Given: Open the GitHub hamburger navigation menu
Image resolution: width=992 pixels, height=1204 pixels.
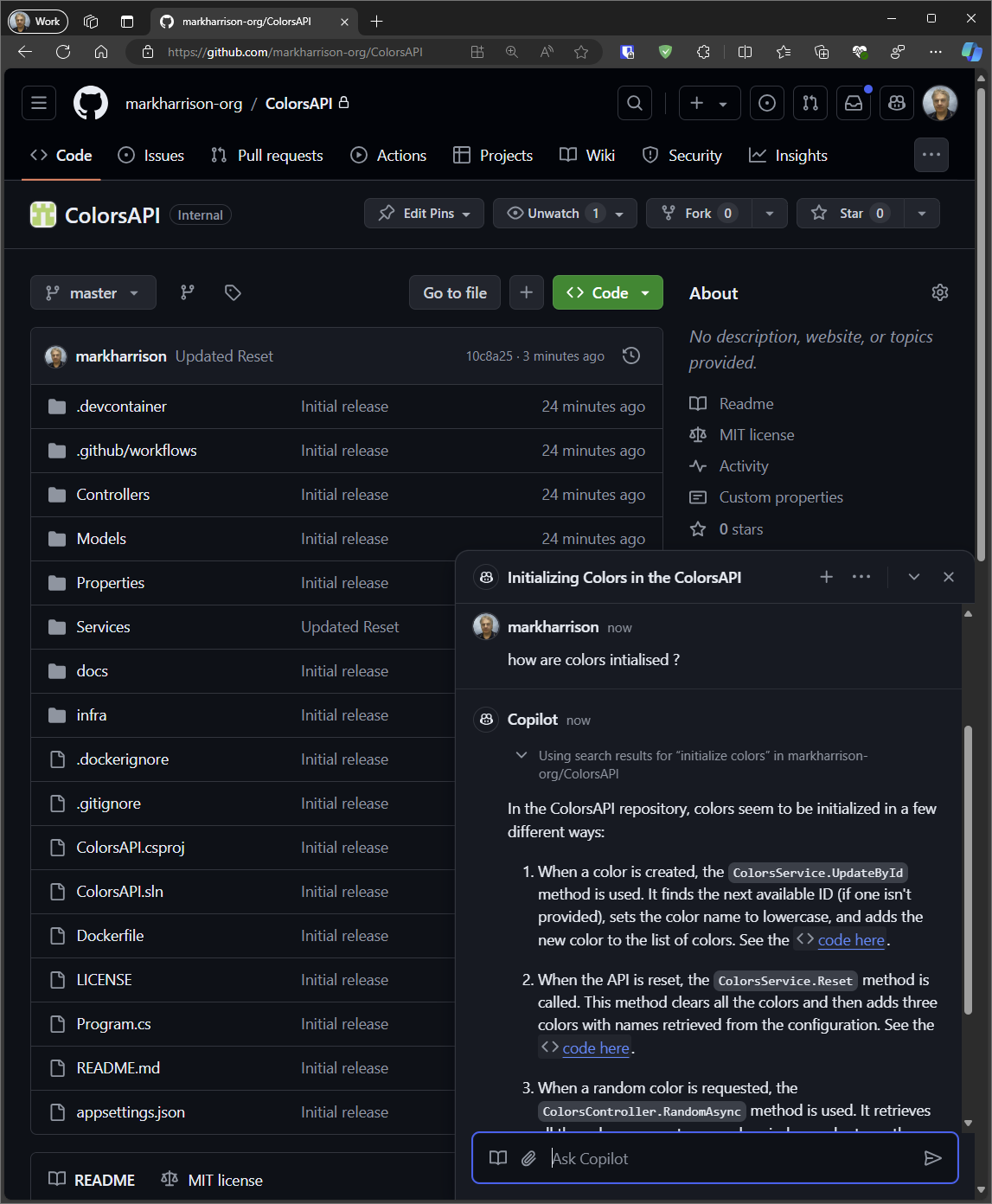Looking at the screenshot, I should 39,104.
